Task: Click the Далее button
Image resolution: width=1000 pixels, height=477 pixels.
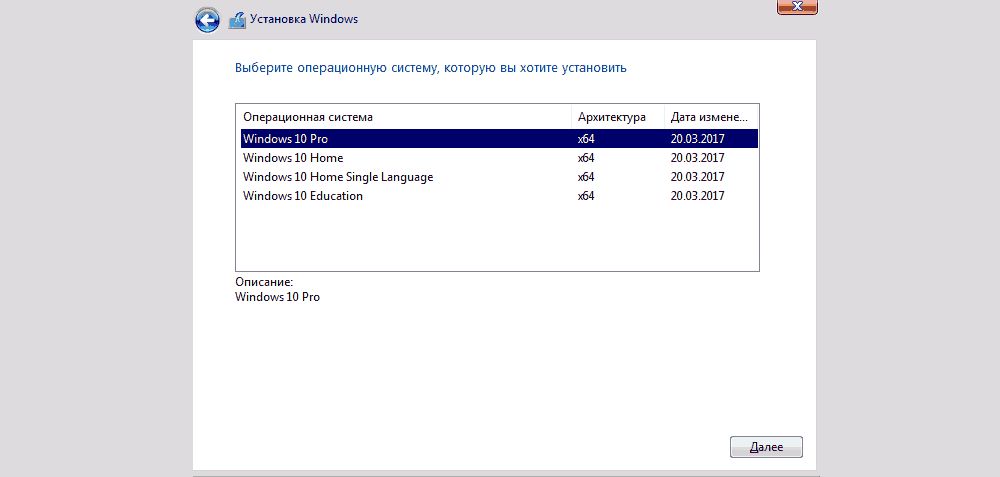Action: 766,446
